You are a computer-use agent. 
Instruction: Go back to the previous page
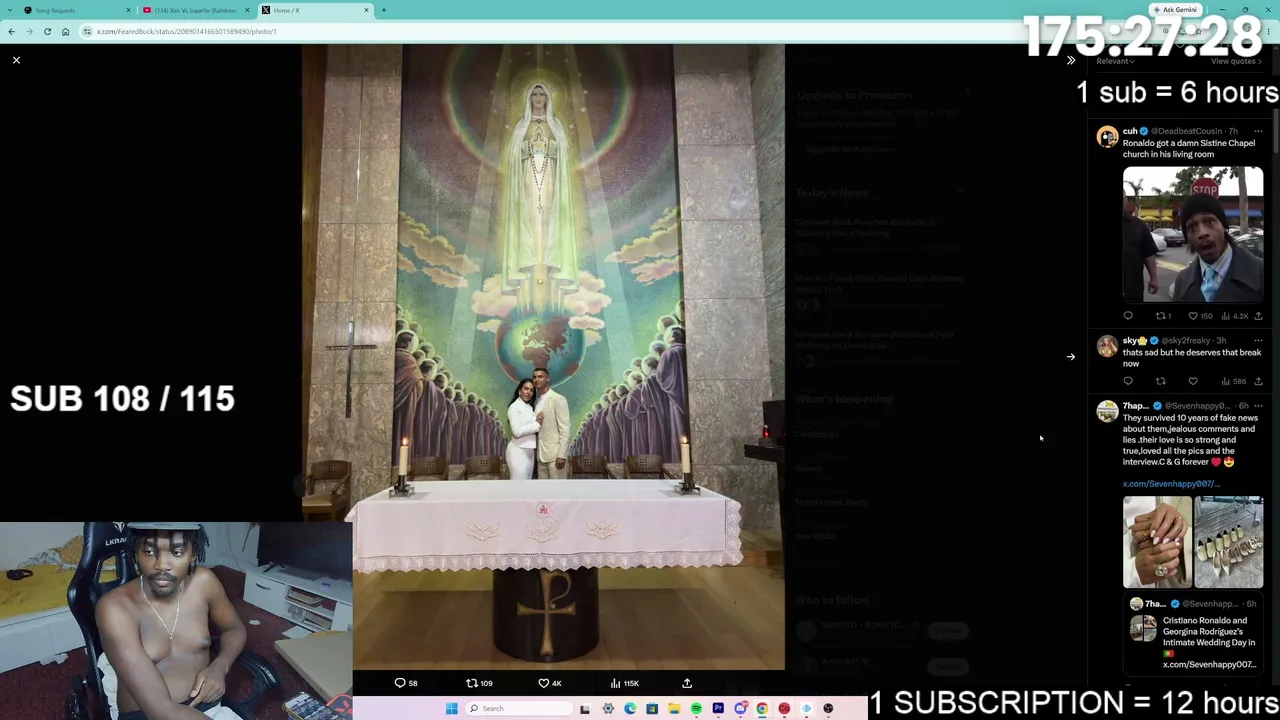tap(11, 31)
